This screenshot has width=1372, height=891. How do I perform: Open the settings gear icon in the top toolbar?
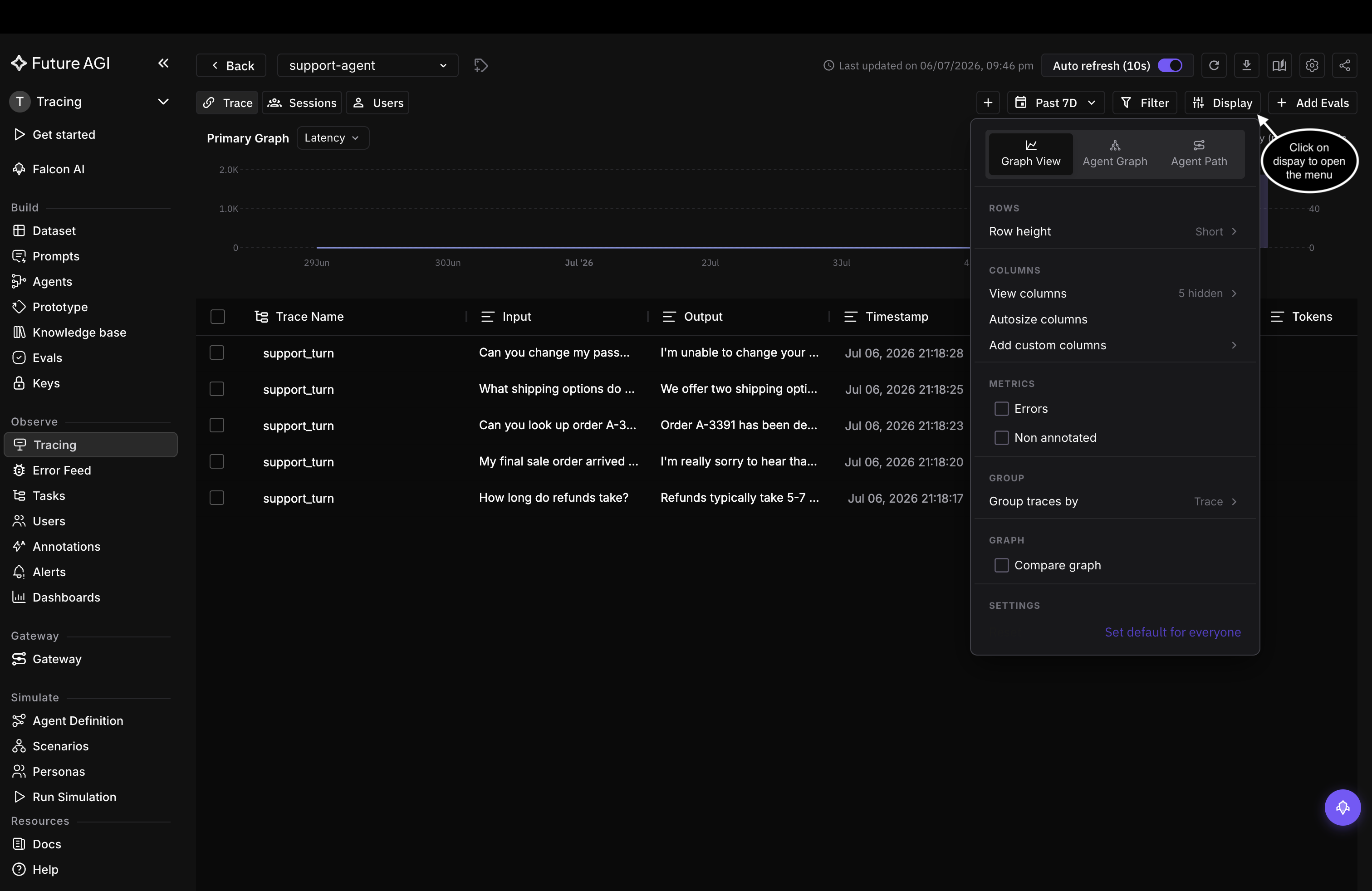1312,65
